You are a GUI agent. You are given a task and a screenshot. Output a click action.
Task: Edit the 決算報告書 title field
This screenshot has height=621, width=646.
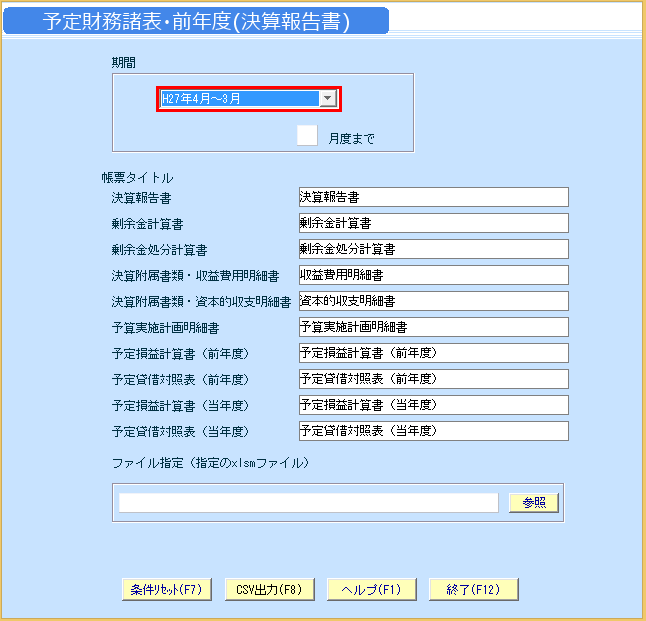pos(433,197)
